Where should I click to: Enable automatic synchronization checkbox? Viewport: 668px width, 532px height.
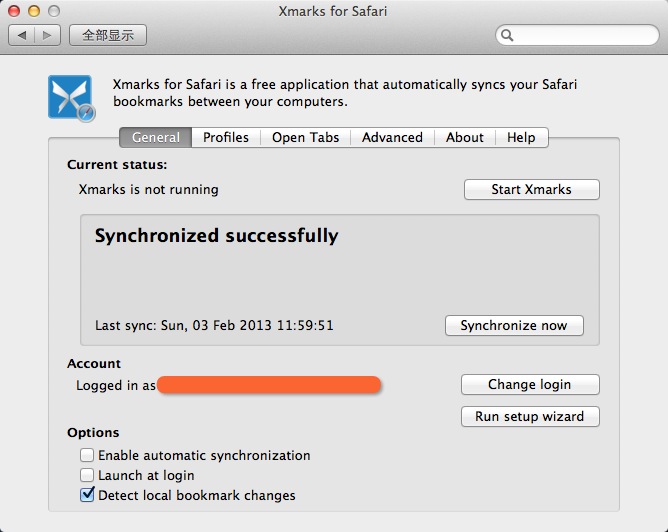pyautogui.click(x=87, y=455)
